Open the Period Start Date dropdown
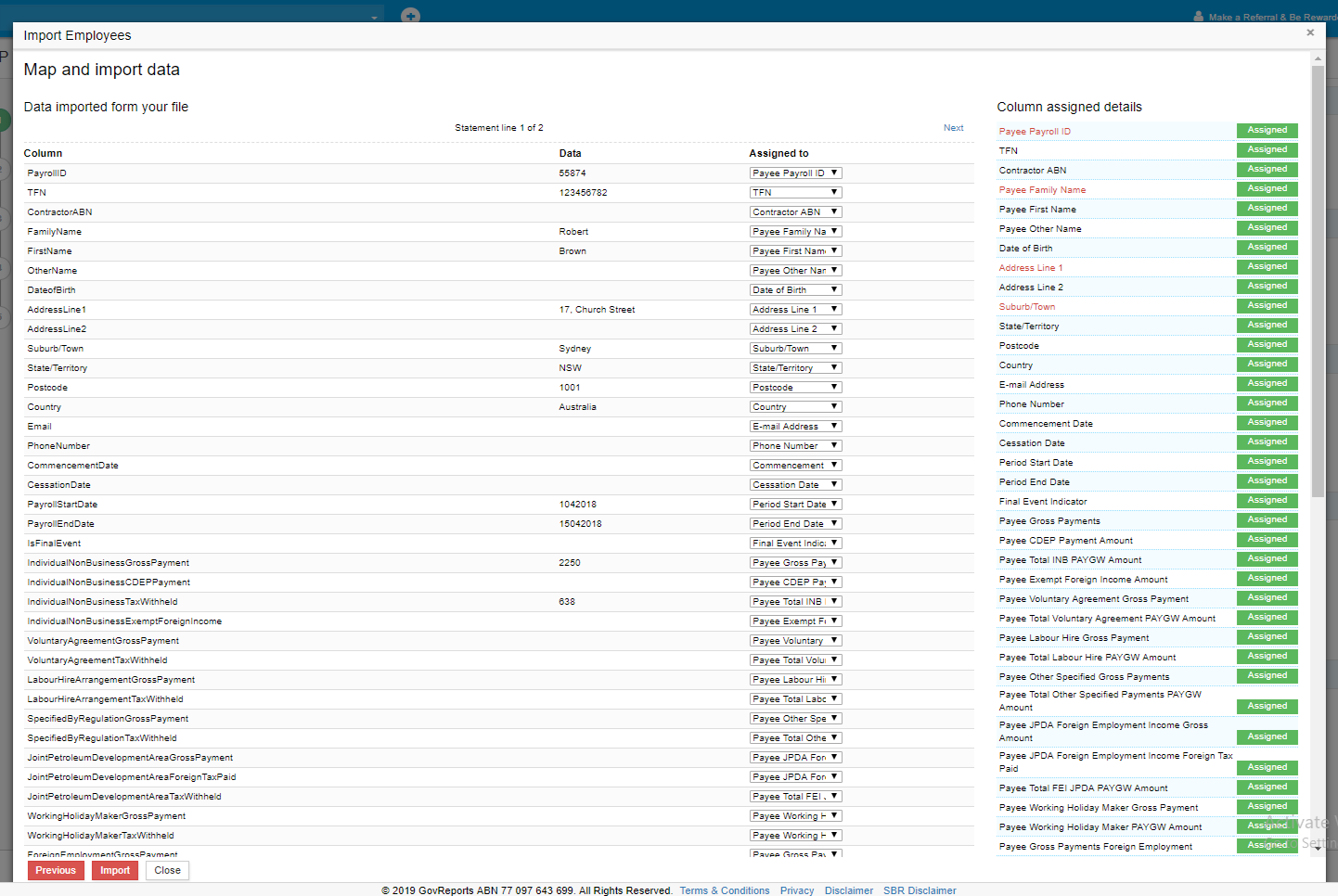1338x896 pixels. point(795,505)
